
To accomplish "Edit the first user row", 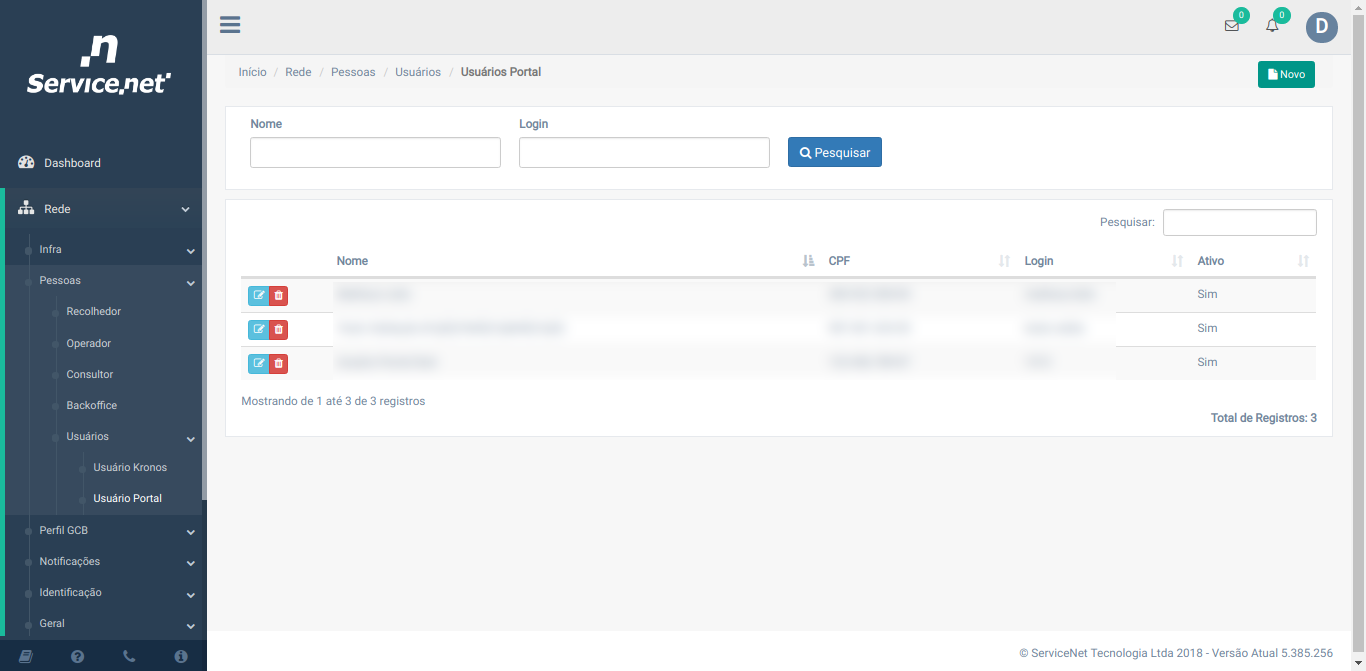I will pyautogui.click(x=259, y=295).
